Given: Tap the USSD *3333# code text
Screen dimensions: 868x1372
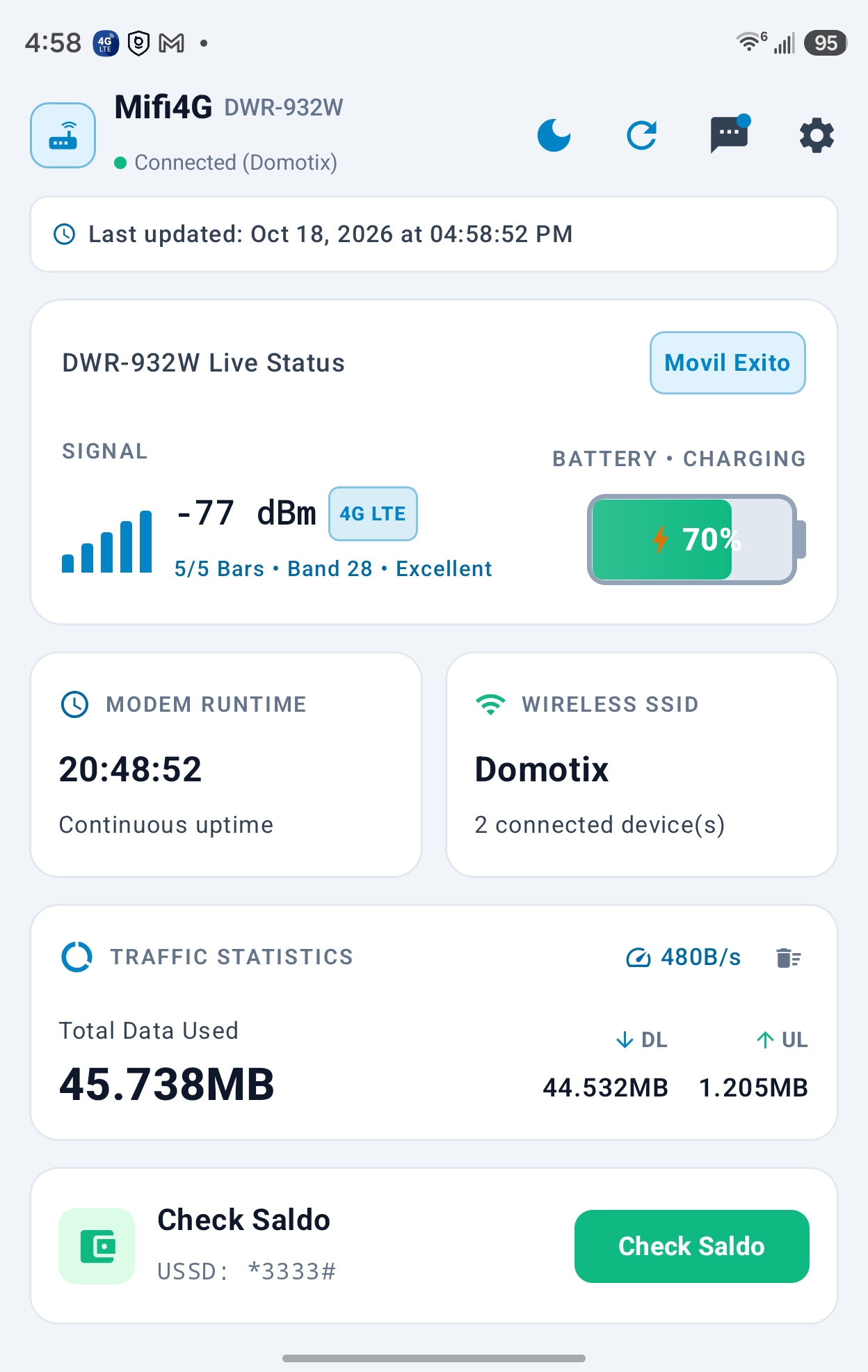Looking at the screenshot, I should [247, 1271].
